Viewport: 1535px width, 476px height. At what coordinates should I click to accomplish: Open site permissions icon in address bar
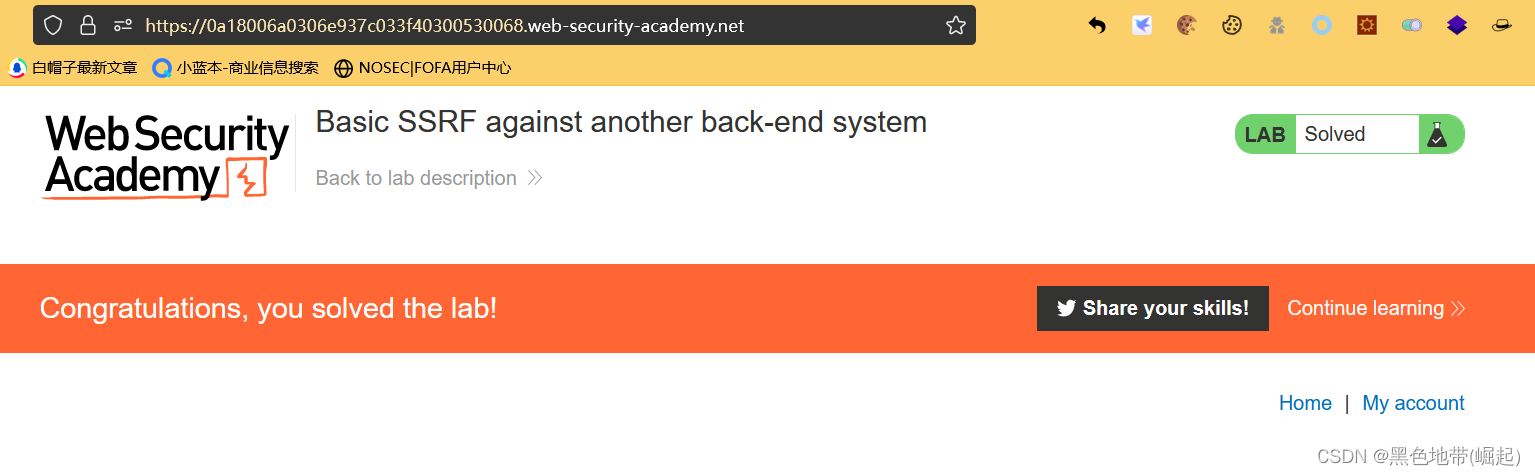click(x=123, y=25)
